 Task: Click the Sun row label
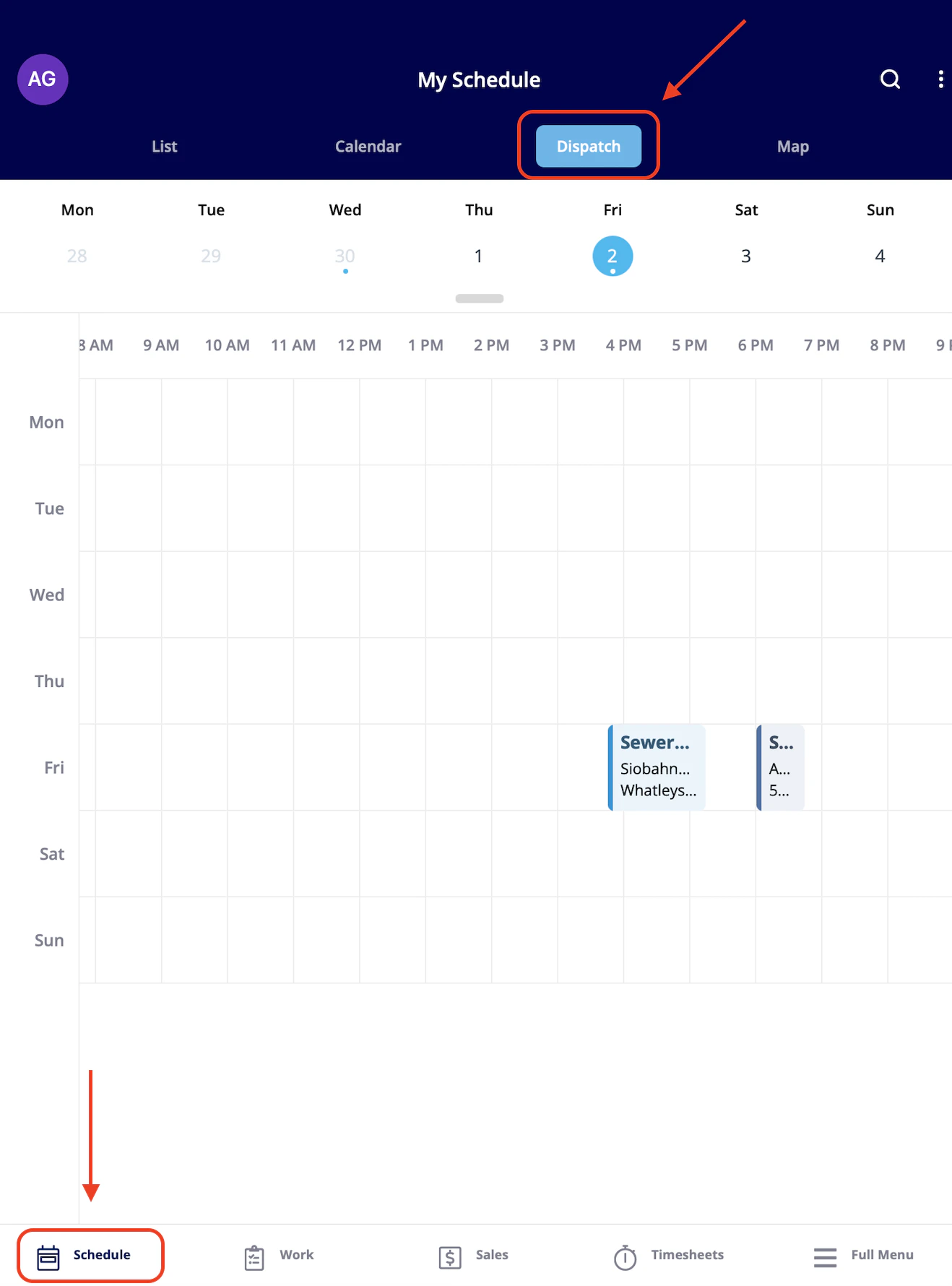pyautogui.click(x=49, y=940)
